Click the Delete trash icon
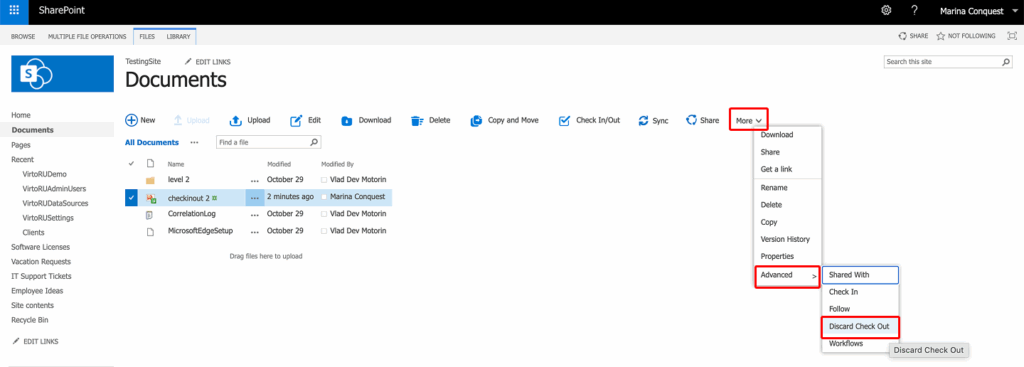 417,121
